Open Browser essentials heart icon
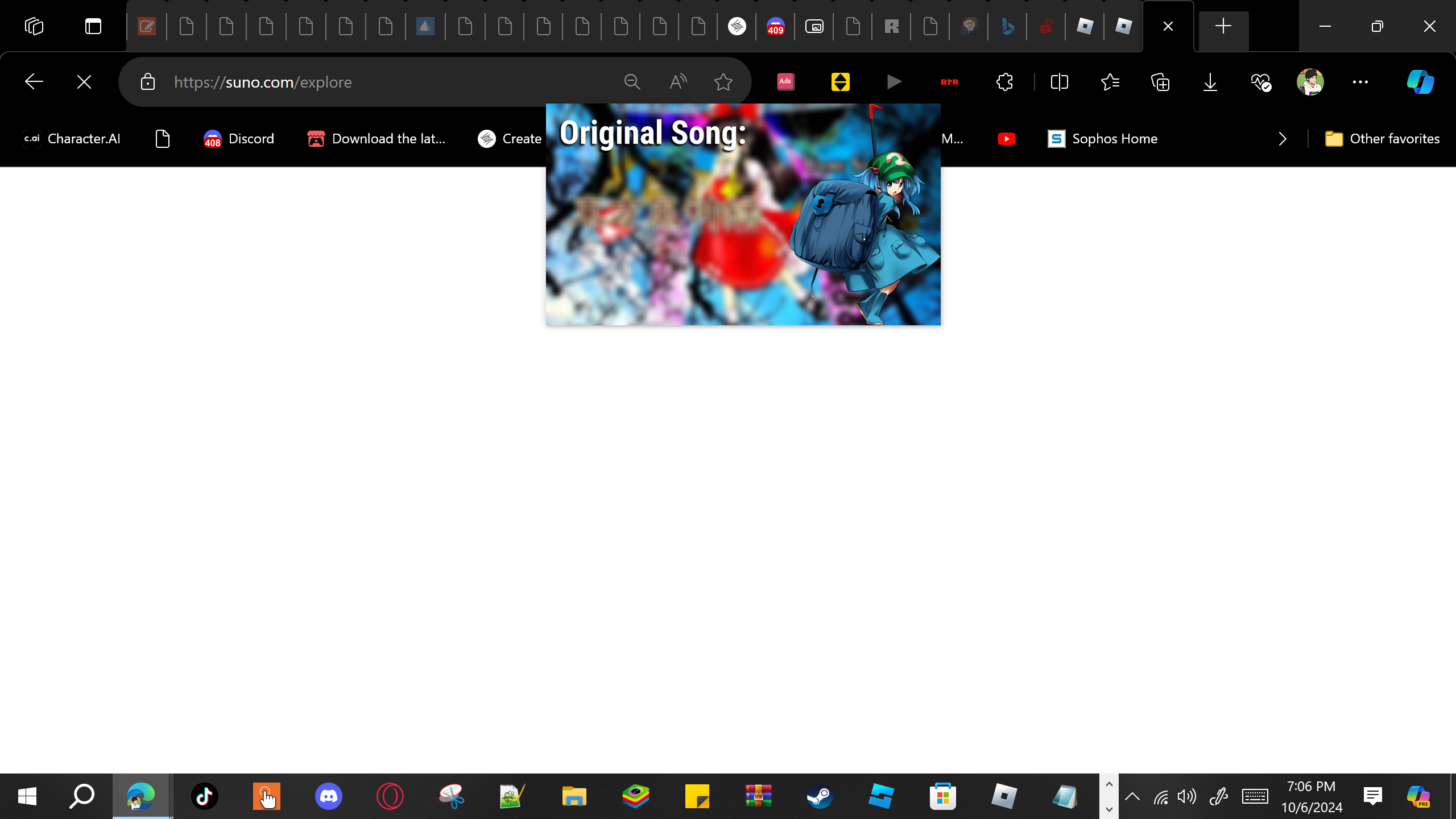The width and height of the screenshot is (1456, 819). click(1260, 82)
